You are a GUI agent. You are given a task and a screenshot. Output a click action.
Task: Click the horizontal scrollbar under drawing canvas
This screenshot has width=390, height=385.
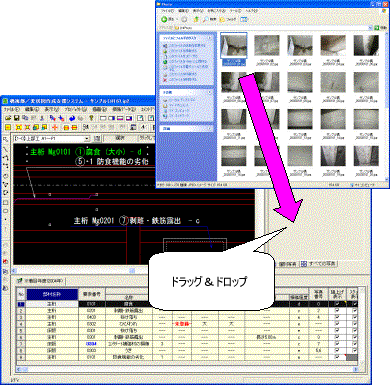pos(132,271)
